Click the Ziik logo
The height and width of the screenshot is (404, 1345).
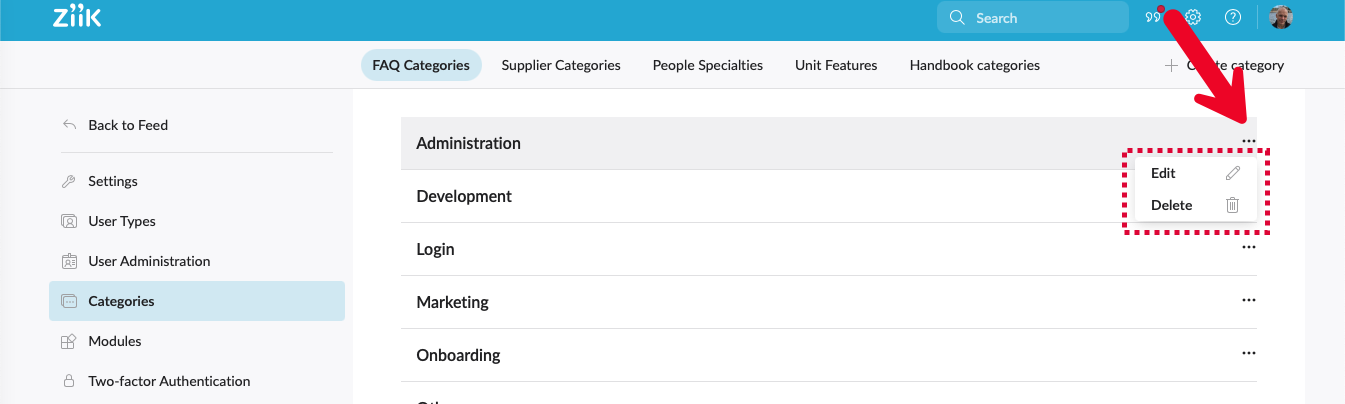[x=77, y=18]
